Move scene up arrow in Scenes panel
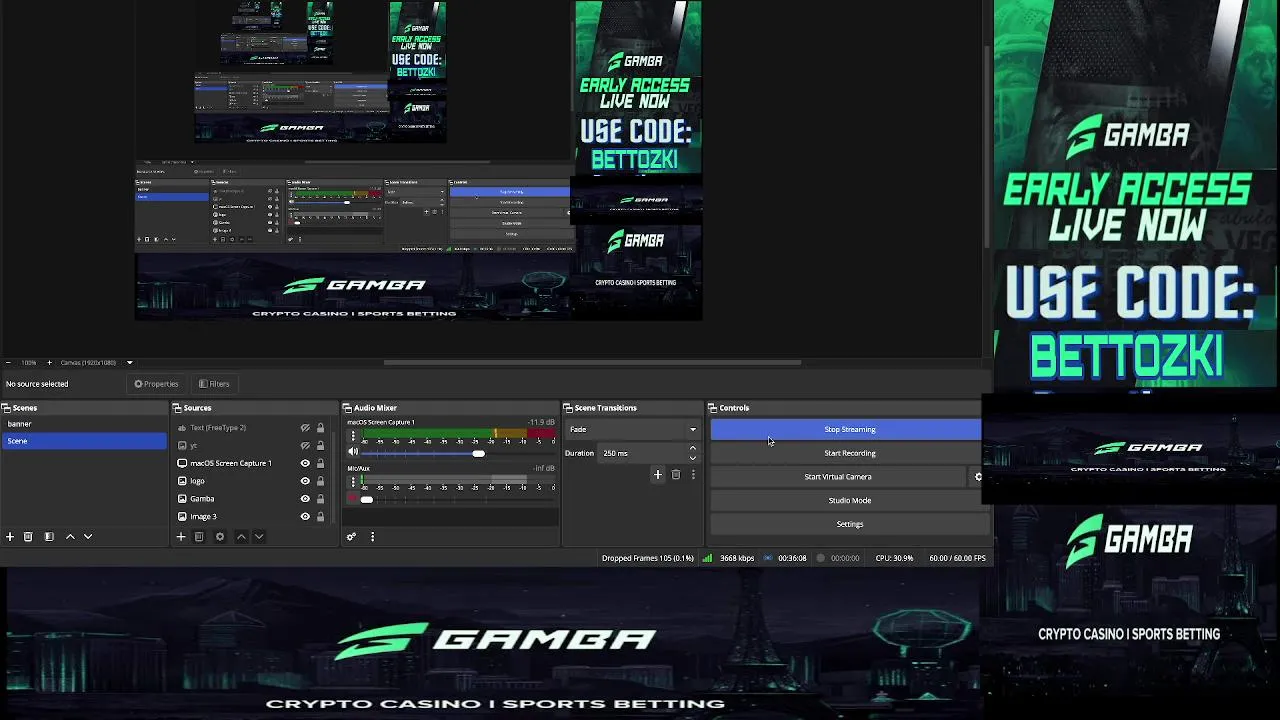Screen dimensions: 1280x720 (x=70, y=537)
